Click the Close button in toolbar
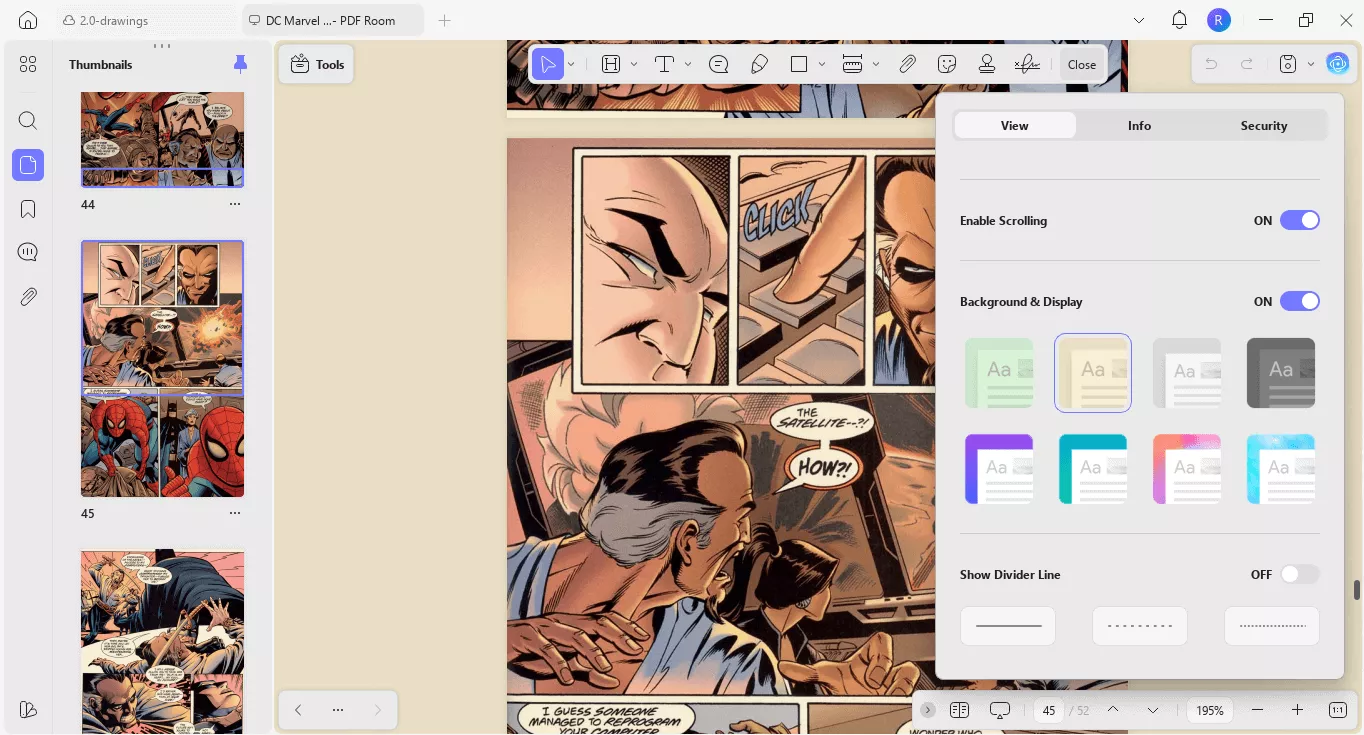 click(x=1081, y=64)
